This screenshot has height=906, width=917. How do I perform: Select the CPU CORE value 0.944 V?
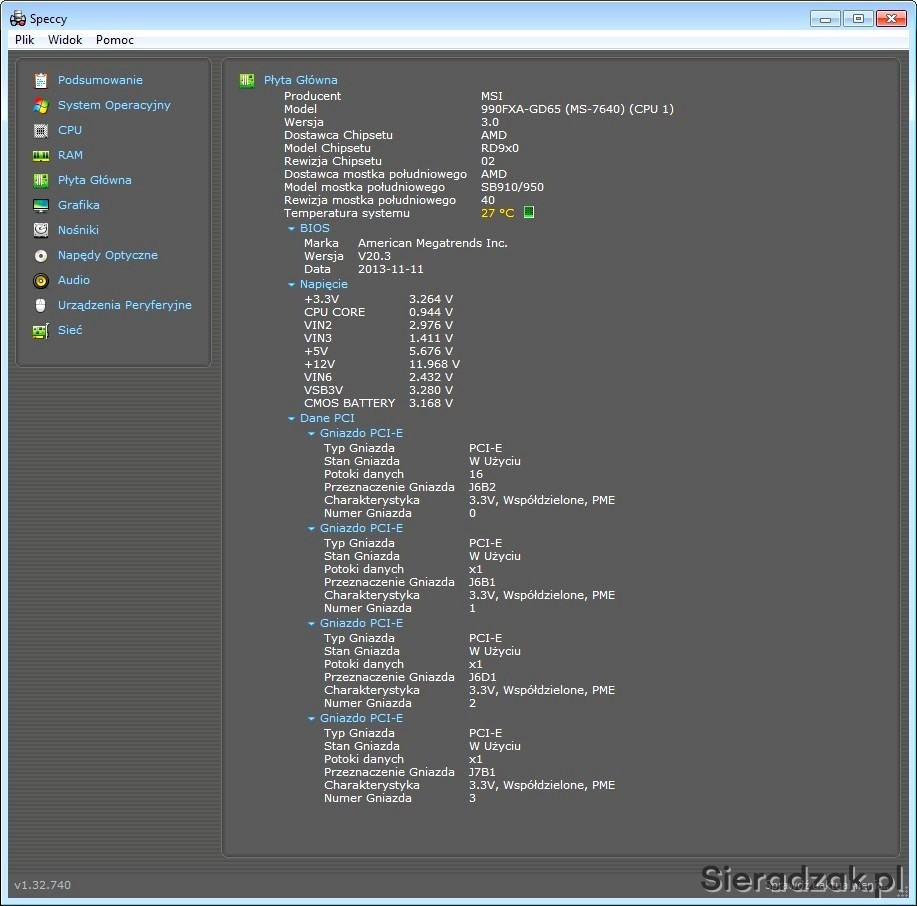coord(431,312)
